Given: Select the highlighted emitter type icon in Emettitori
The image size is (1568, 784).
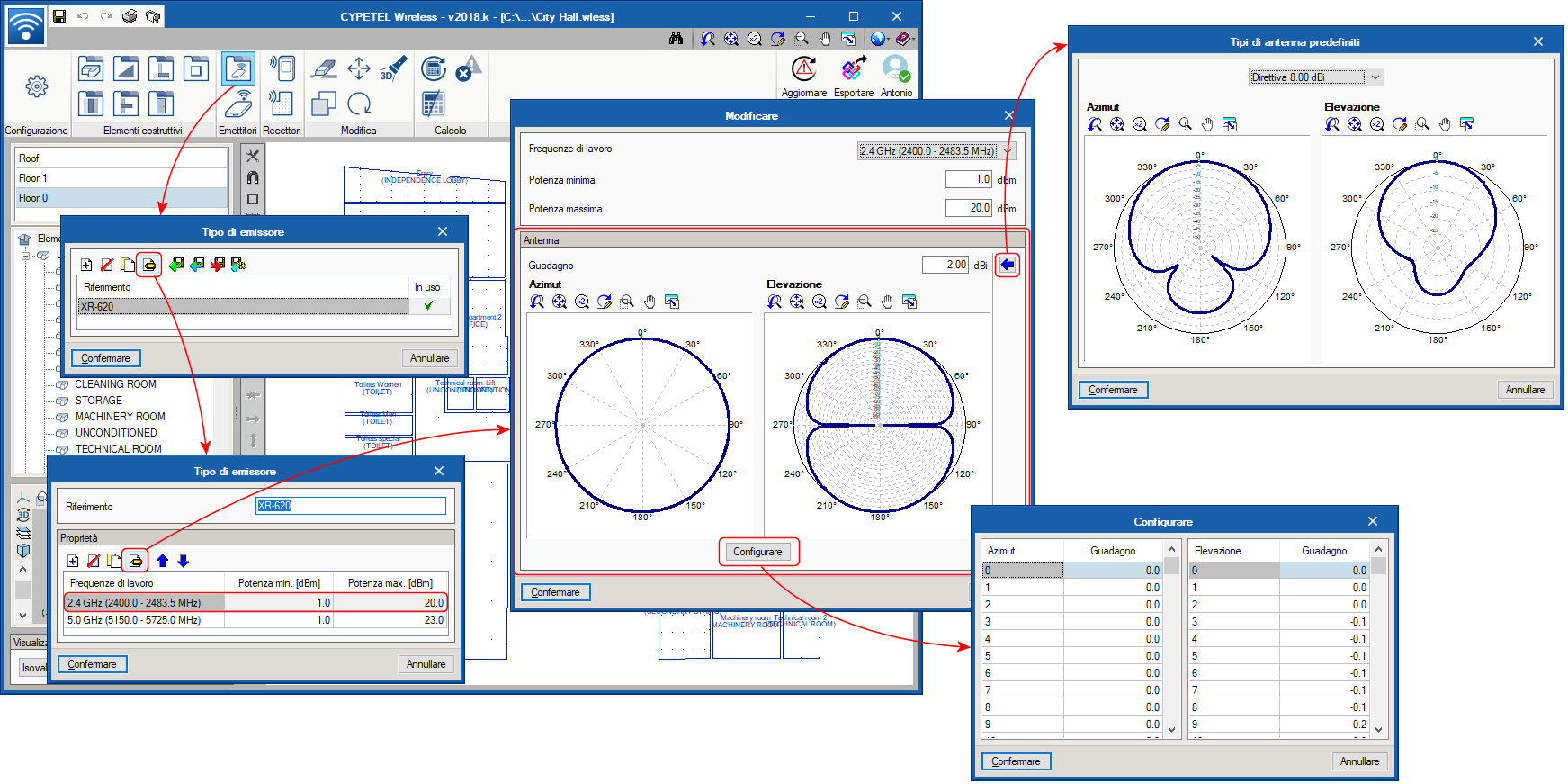Looking at the screenshot, I should 238,68.
